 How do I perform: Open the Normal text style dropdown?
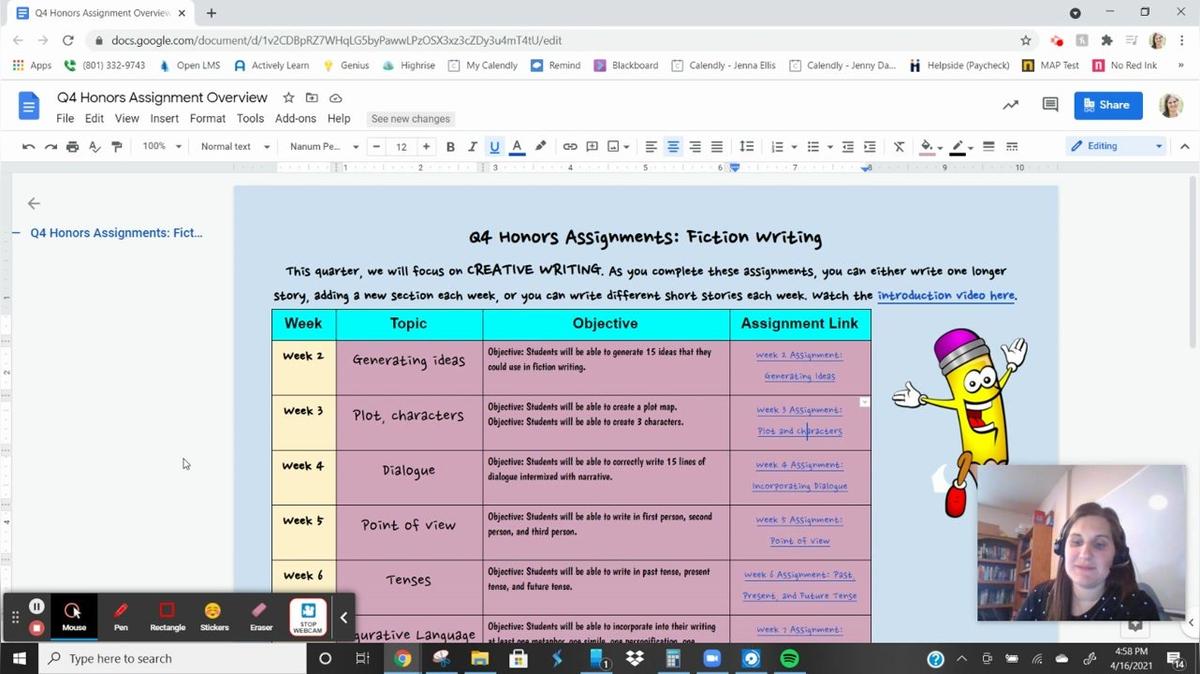point(235,146)
